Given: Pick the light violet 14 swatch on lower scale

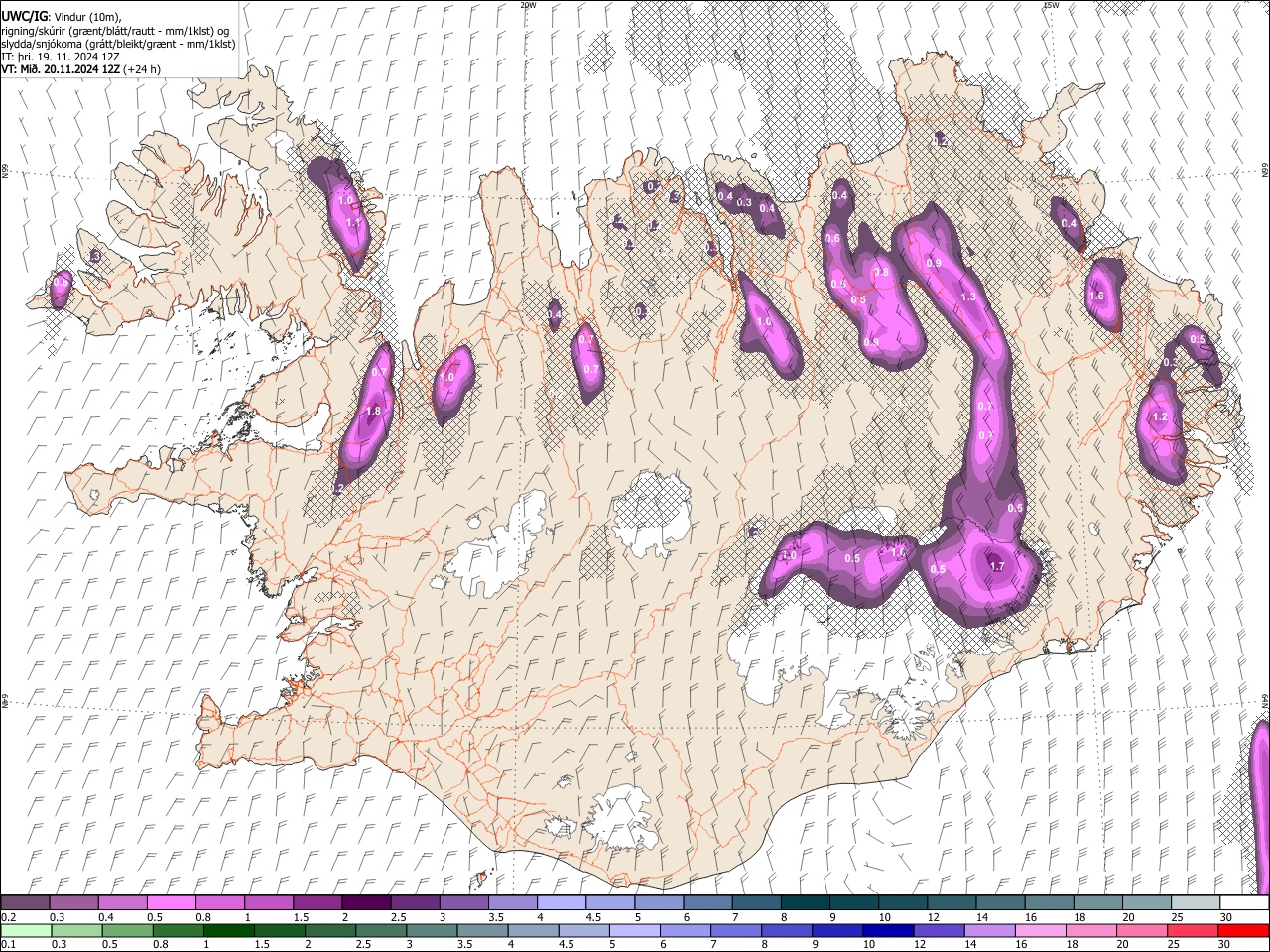Looking at the screenshot, I should (989, 930).
